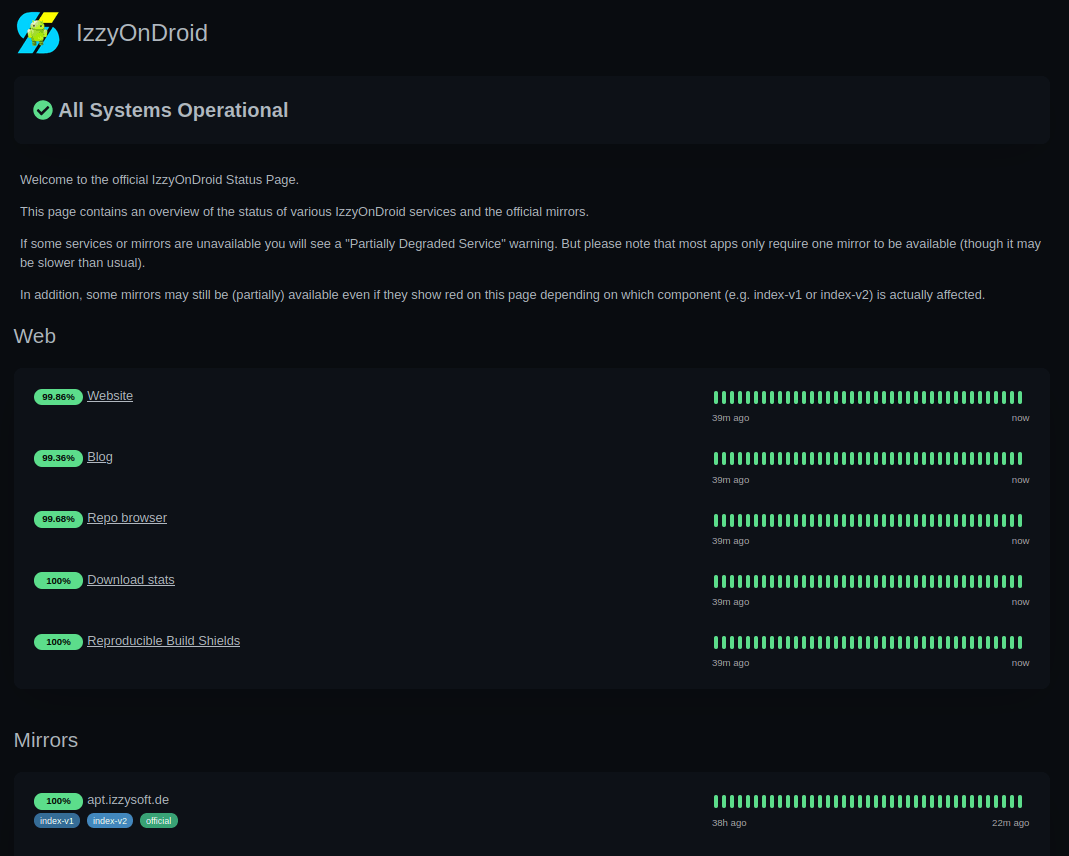Click the 100% badge next to Download stats

(x=58, y=580)
